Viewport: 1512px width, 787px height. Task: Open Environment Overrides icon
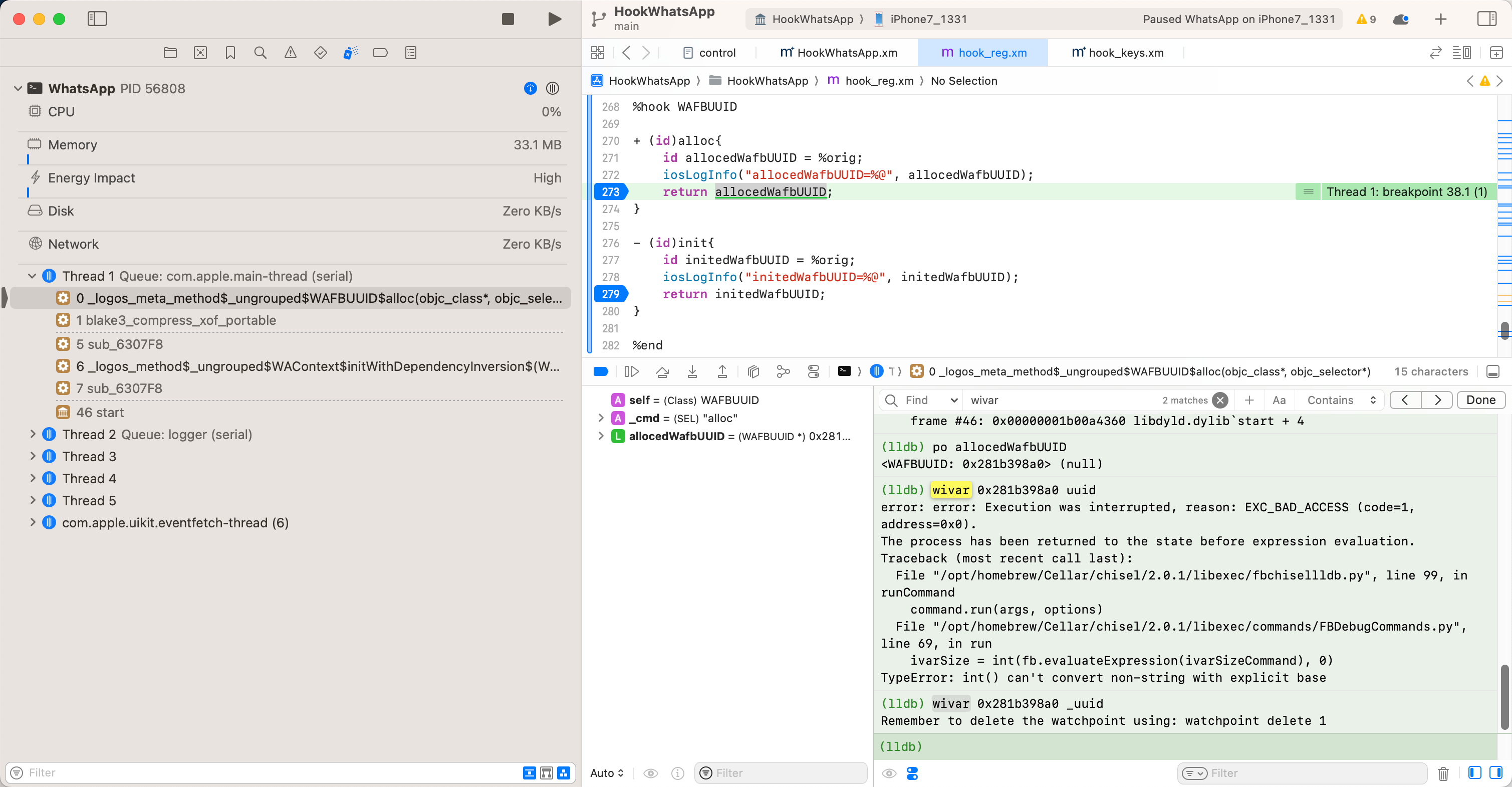click(814, 371)
